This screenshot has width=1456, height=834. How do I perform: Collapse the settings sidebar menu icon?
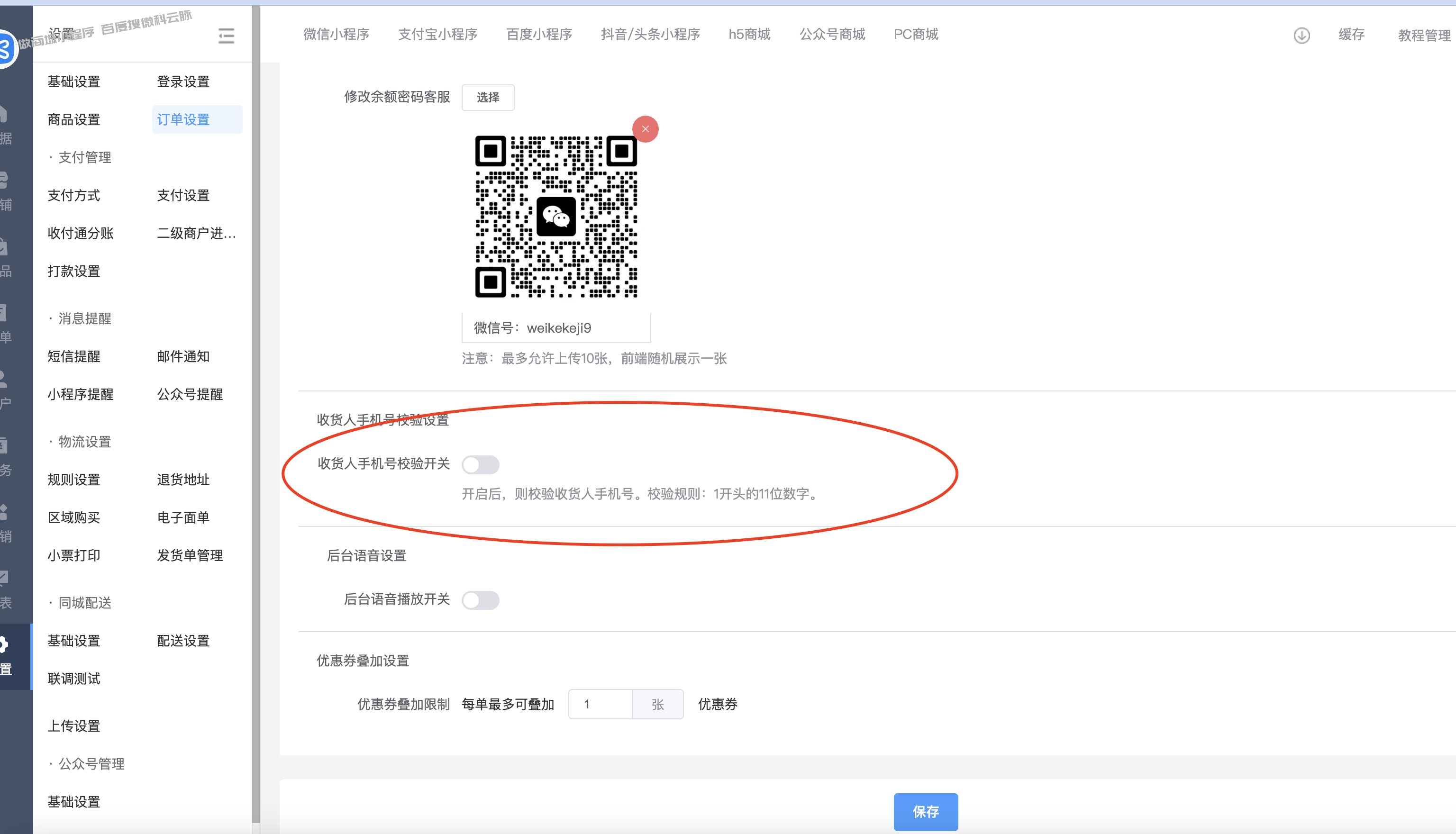[x=226, y=36]
